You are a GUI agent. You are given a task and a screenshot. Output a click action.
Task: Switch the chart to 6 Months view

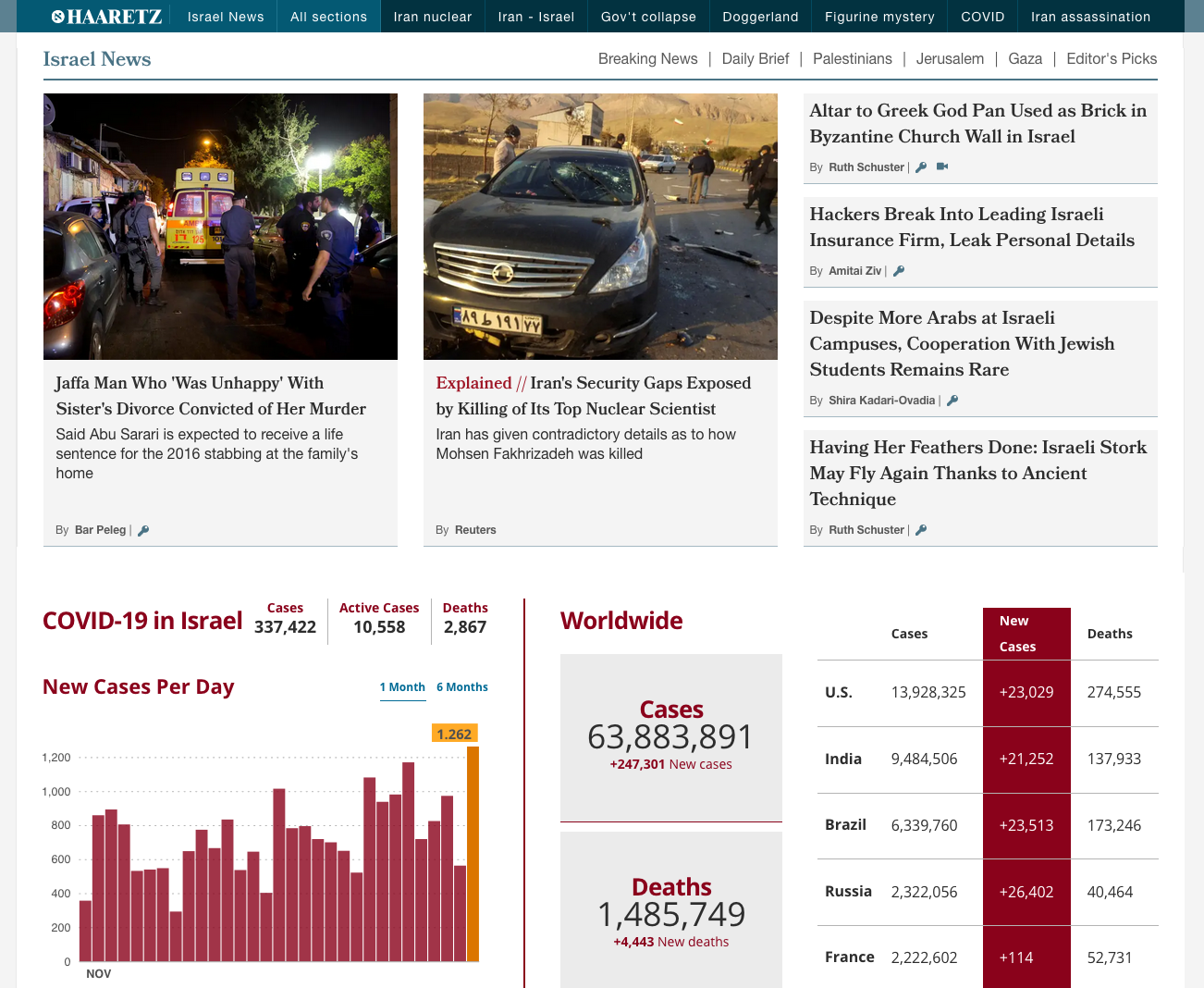click(461, 687)
